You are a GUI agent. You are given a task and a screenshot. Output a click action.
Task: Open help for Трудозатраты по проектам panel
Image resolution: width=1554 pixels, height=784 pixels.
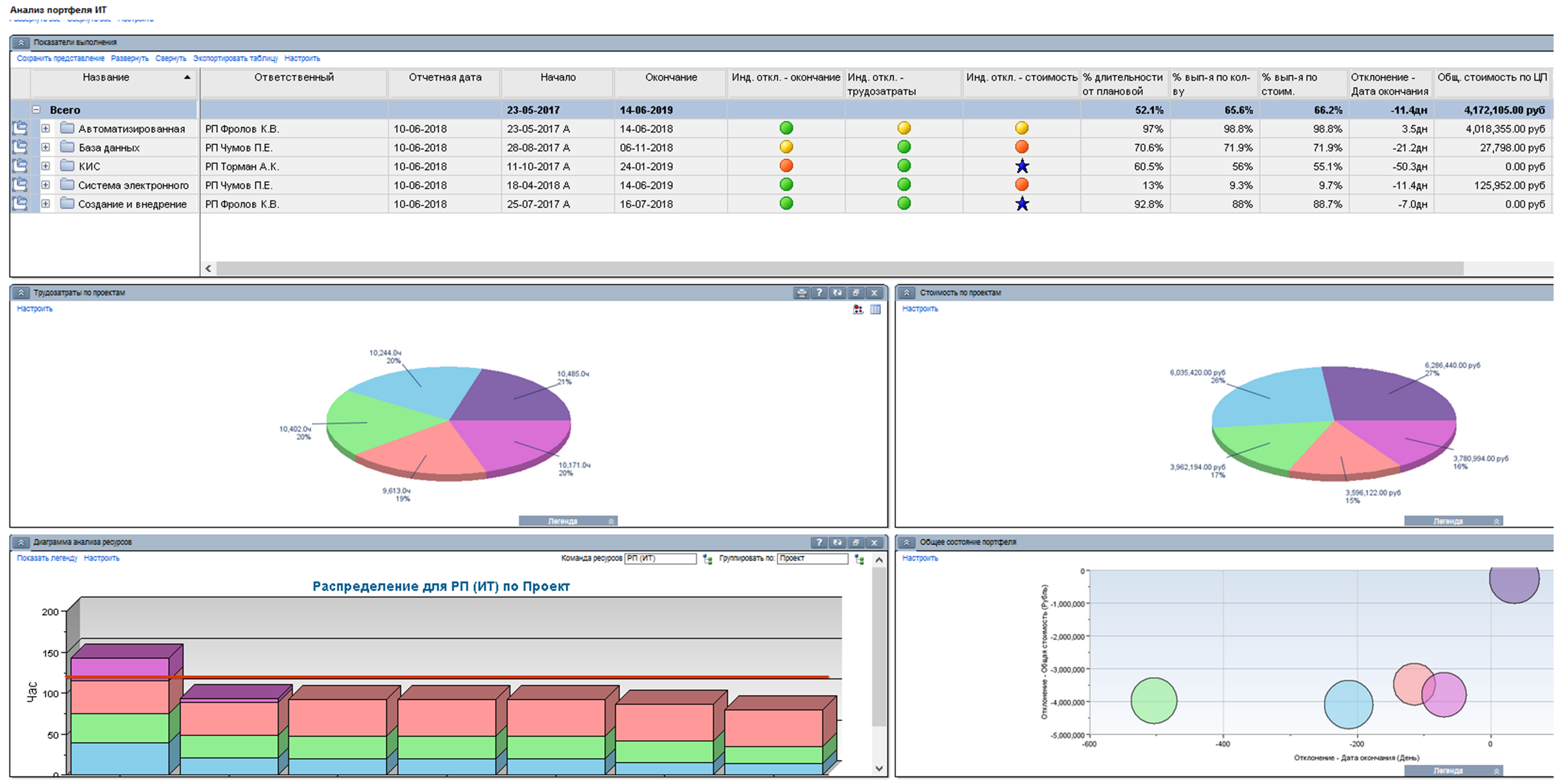click(819, 293)
